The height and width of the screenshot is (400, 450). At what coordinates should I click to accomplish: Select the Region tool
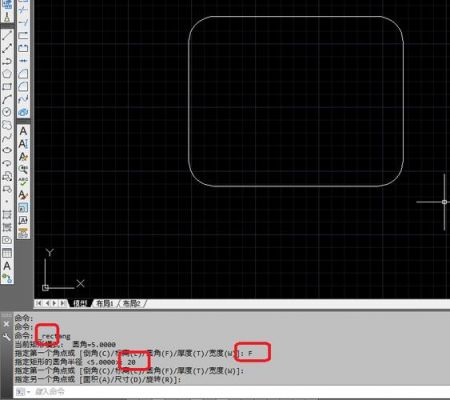click(x=7, y=240)
